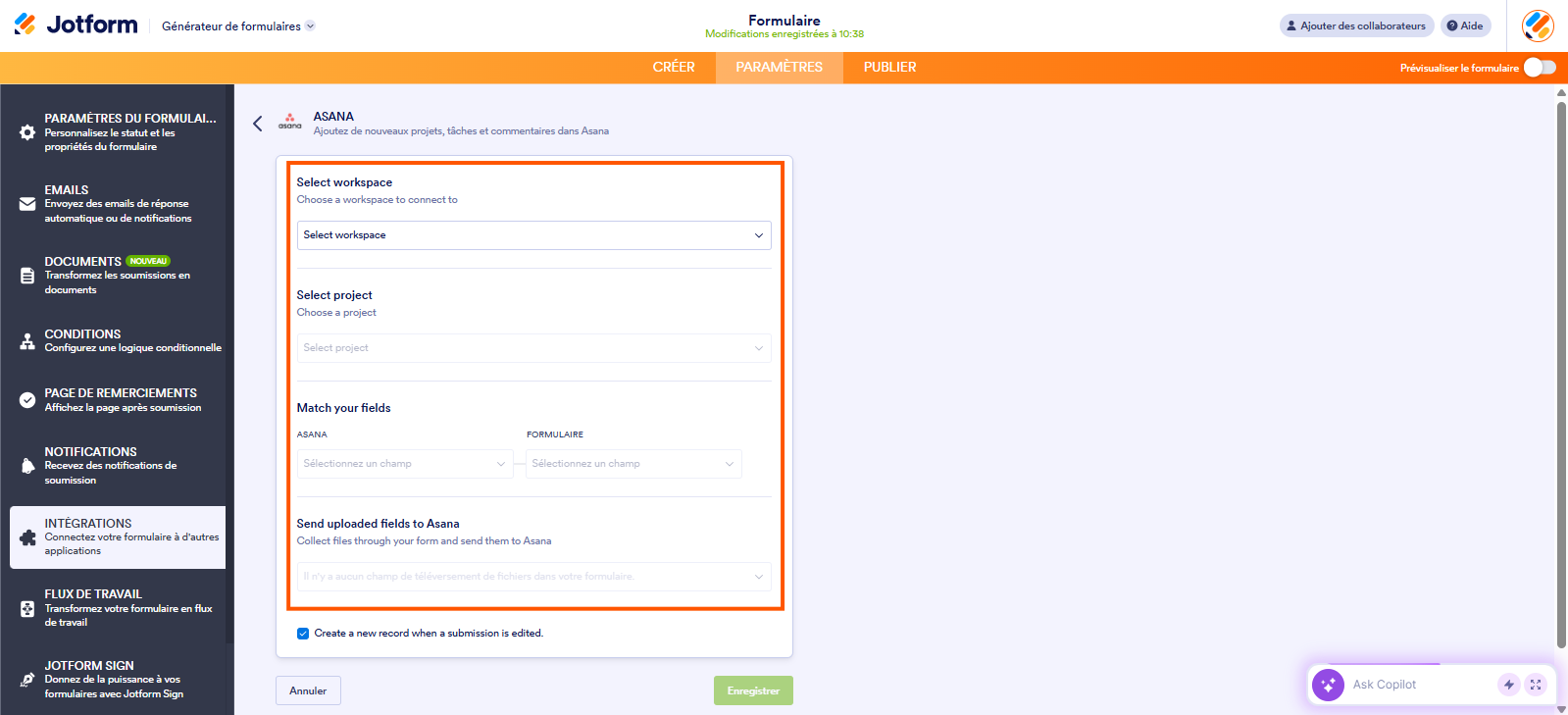The width and height of the screenshot is (1568, 715).
Task: Toggle Prévisualiser le formulaire switch
Action: pyautogui.click(x=1540, y=68)
